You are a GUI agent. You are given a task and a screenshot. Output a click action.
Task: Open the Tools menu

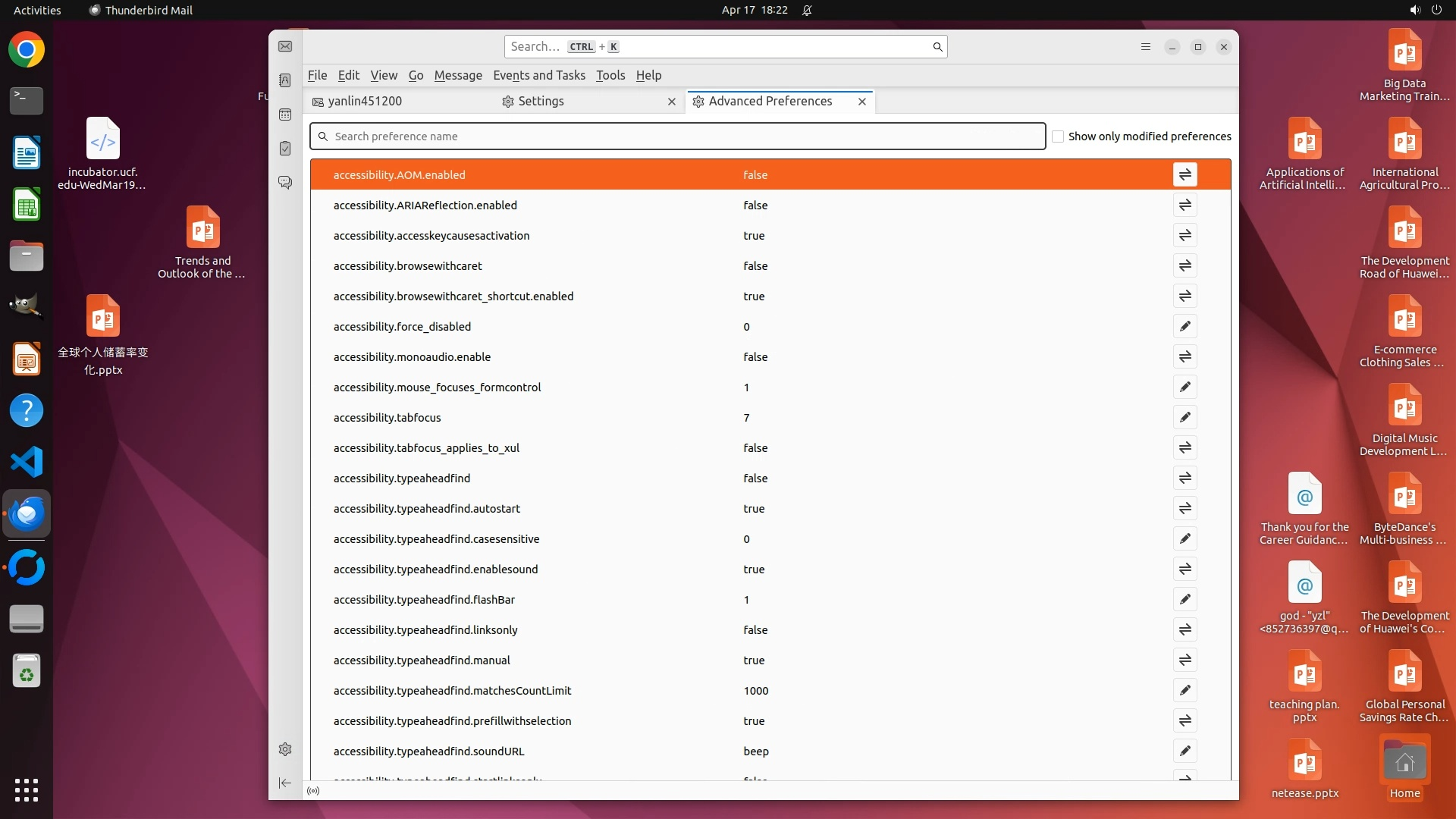610,75
